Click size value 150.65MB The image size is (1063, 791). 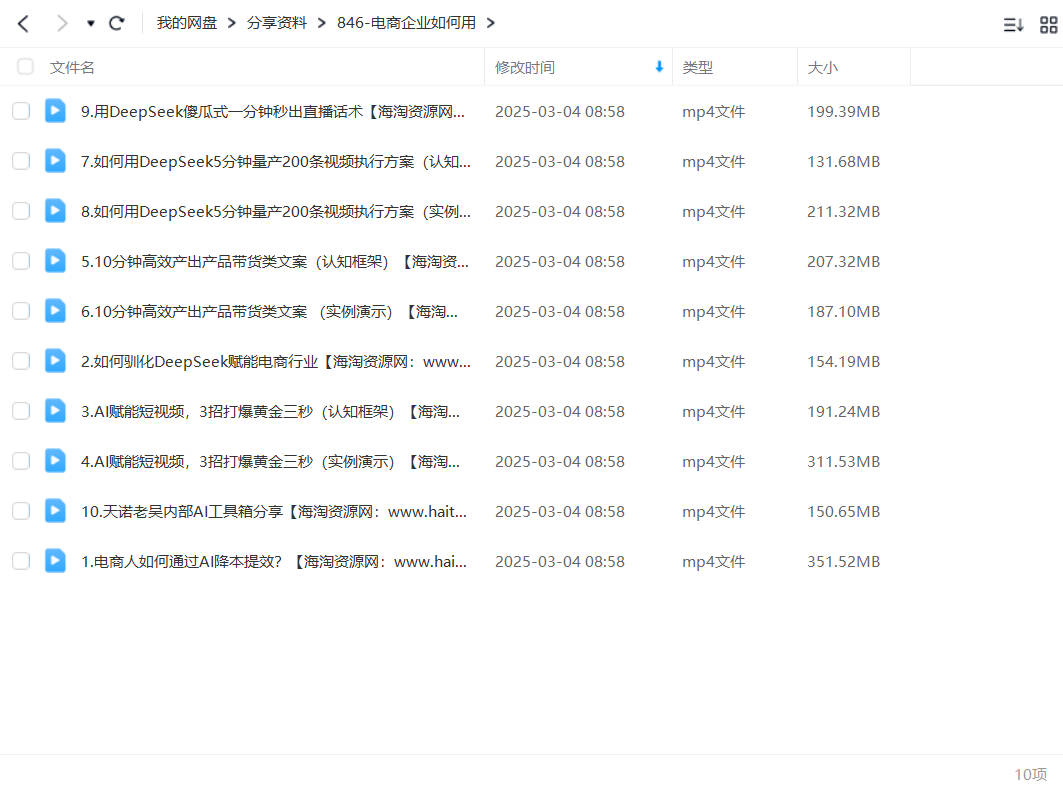click(843, 512)
